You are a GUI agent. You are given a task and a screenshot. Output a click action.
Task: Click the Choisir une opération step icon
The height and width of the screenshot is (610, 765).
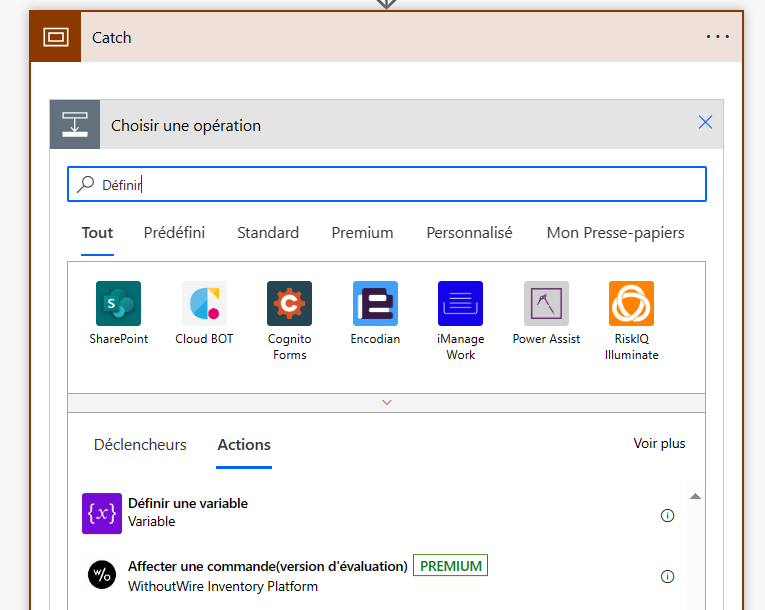[75, 124]
